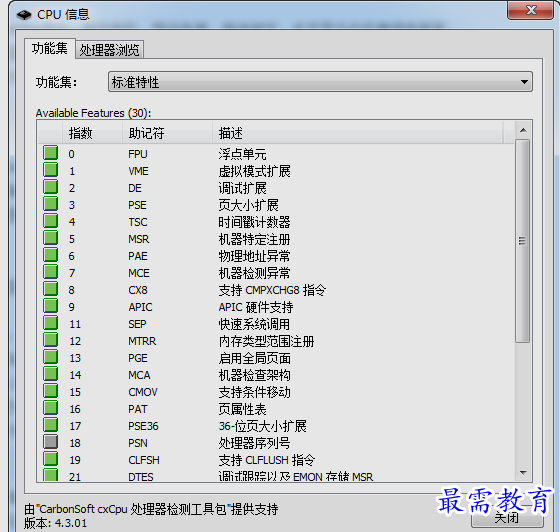Select the 调试扩展 description text

[x=242, y=188]
